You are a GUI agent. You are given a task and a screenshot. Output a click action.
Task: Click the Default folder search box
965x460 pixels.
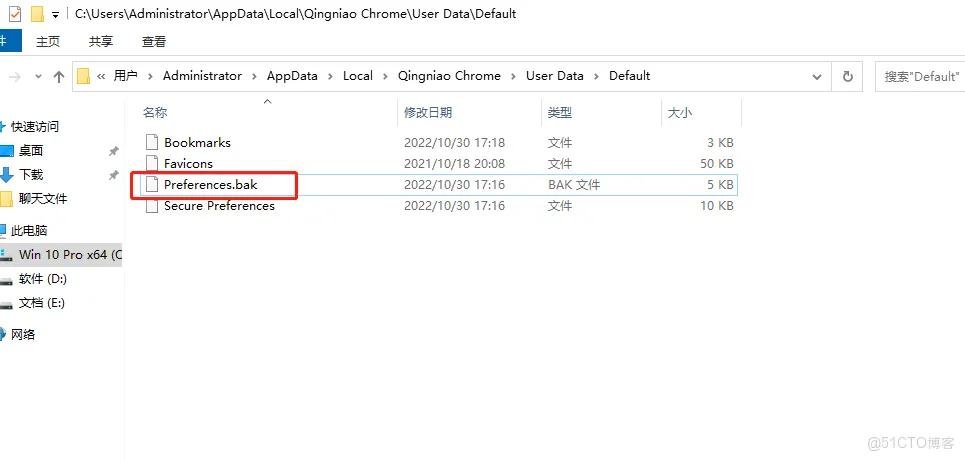coord(920,76)
